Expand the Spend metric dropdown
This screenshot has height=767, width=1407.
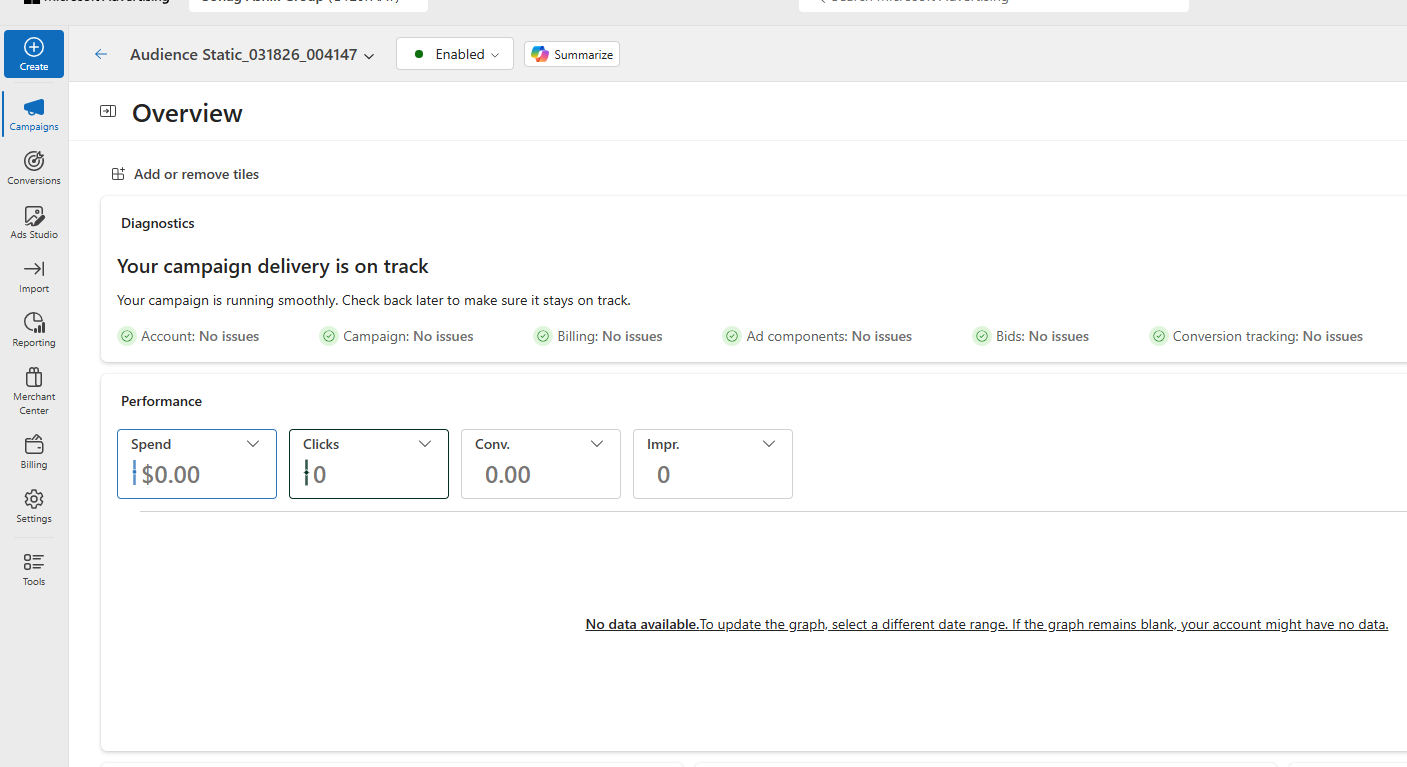(x=253, y=444)
